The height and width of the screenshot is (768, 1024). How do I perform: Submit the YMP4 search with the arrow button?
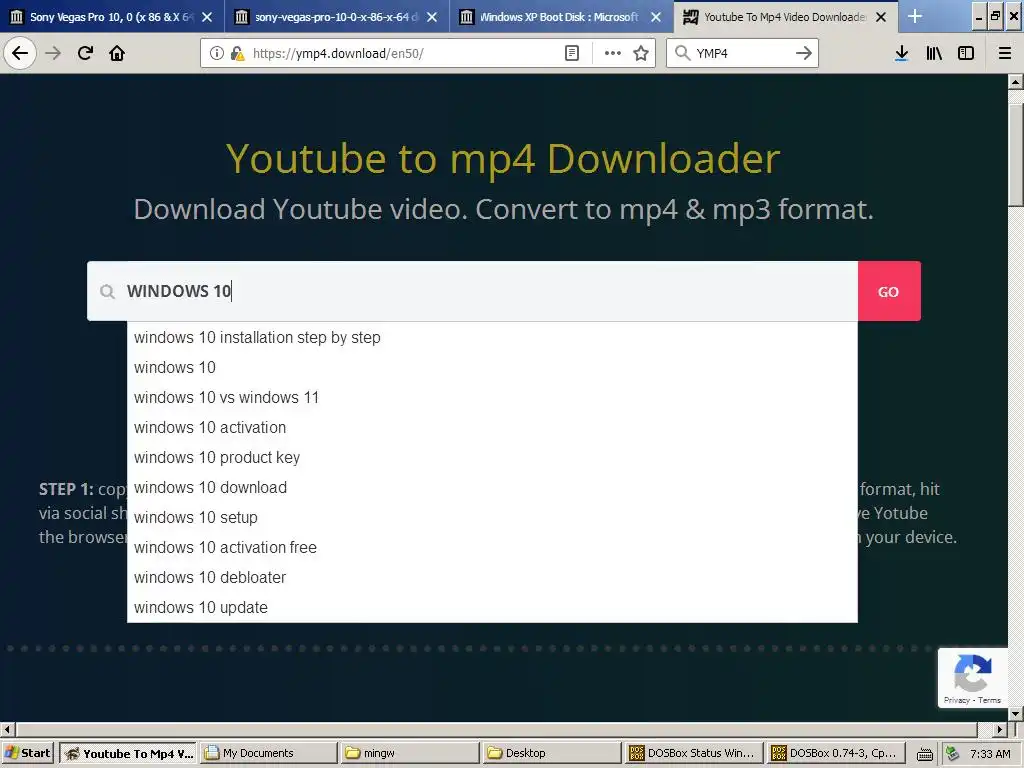coord(804,53)
